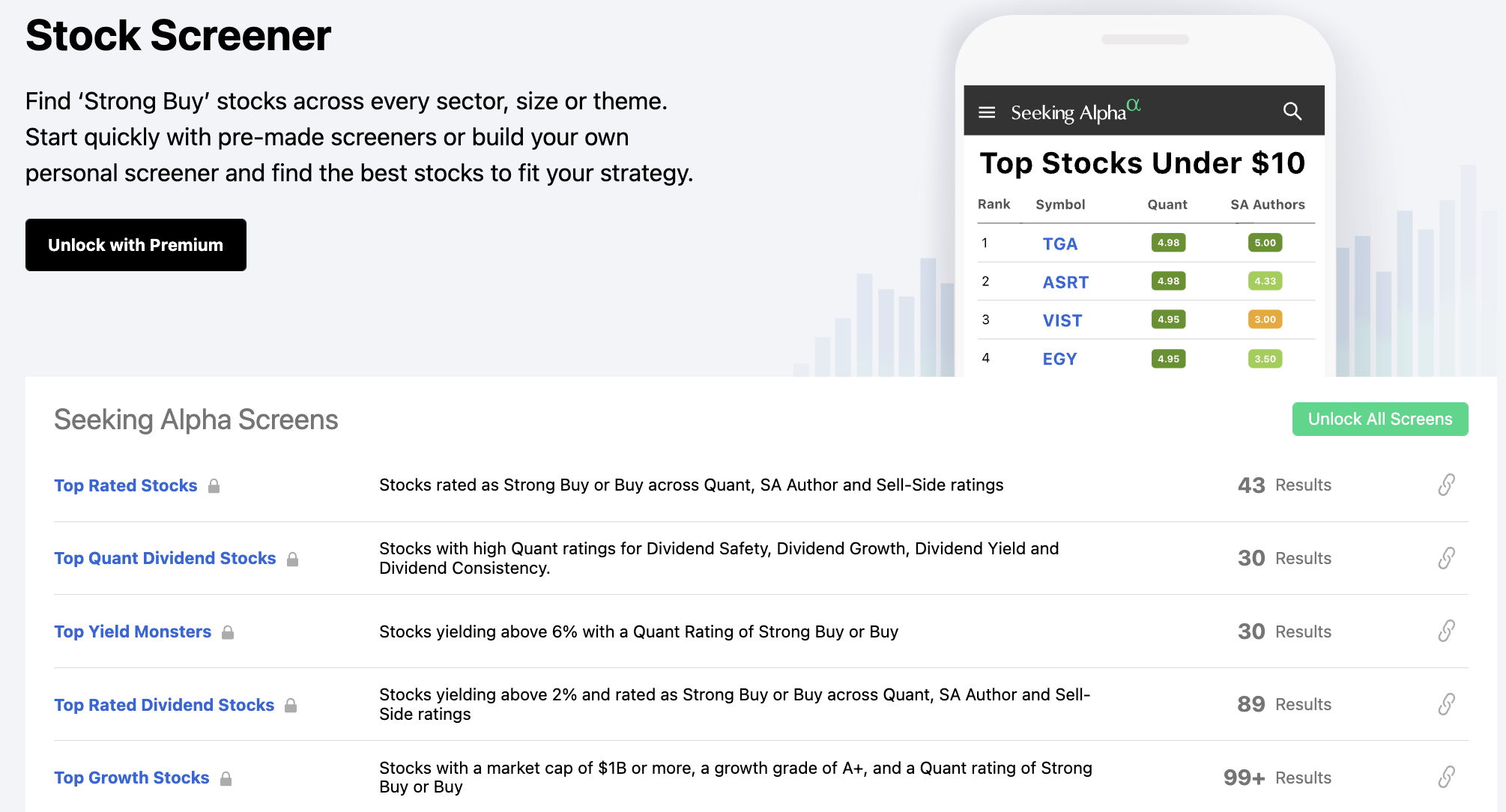
Task: Click the green 4.98 Quant badge for TGA
Action: [1167, 243]
